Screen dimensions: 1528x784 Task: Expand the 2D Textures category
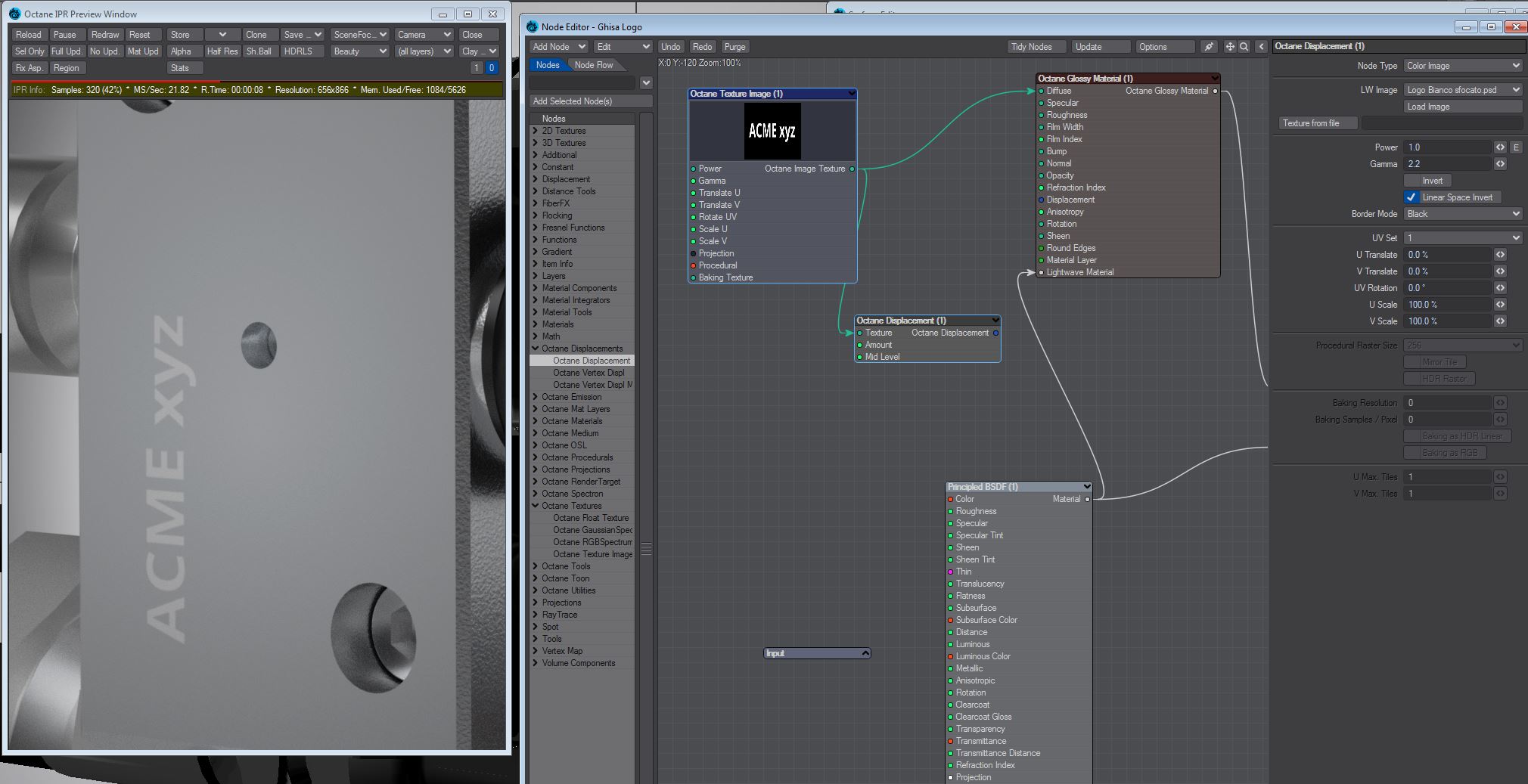point(536,131)
